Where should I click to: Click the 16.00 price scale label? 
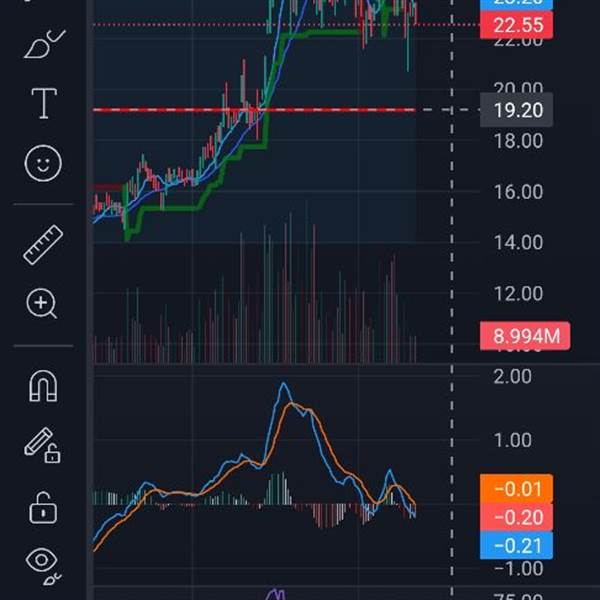(518, 192)
